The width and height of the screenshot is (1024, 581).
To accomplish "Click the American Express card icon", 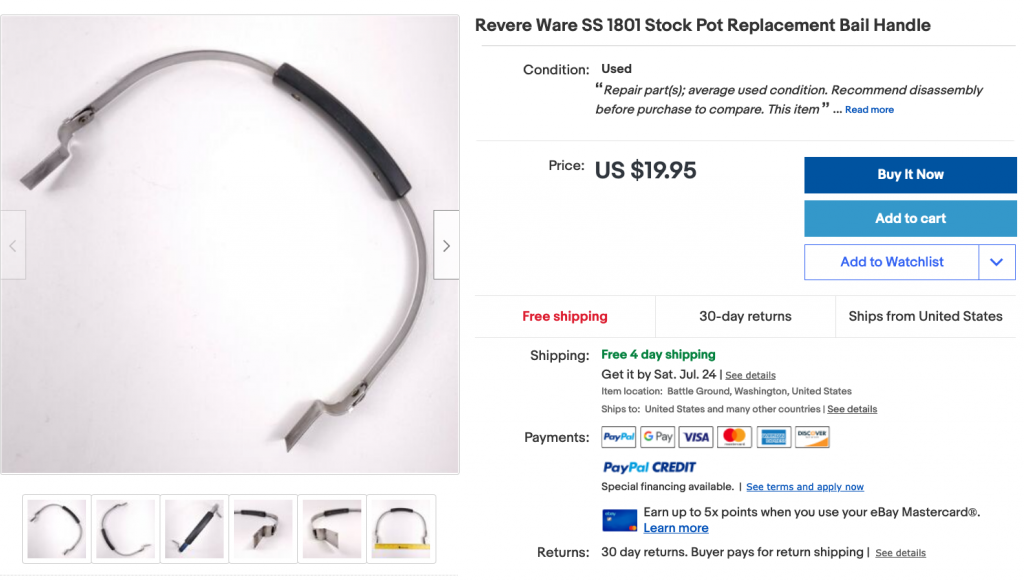I will click(x=773, y=437).
